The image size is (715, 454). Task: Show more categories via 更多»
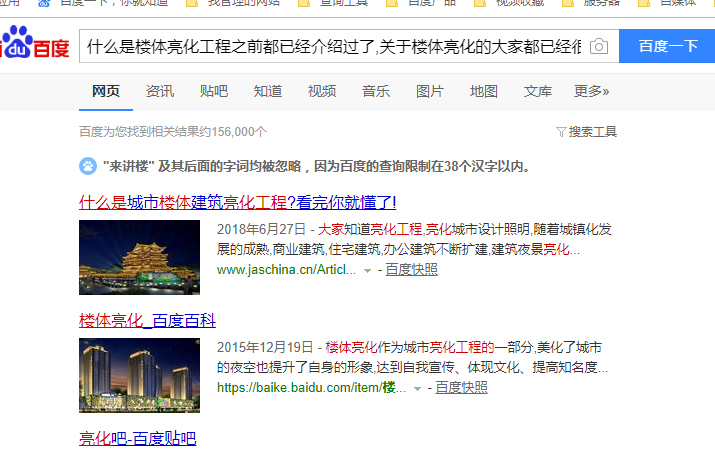click(x=591, y=91)
